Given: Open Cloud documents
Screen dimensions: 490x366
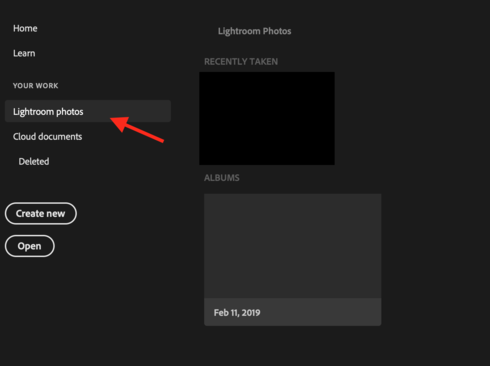Looking at the screenshot, I should (x=47, y=137).
